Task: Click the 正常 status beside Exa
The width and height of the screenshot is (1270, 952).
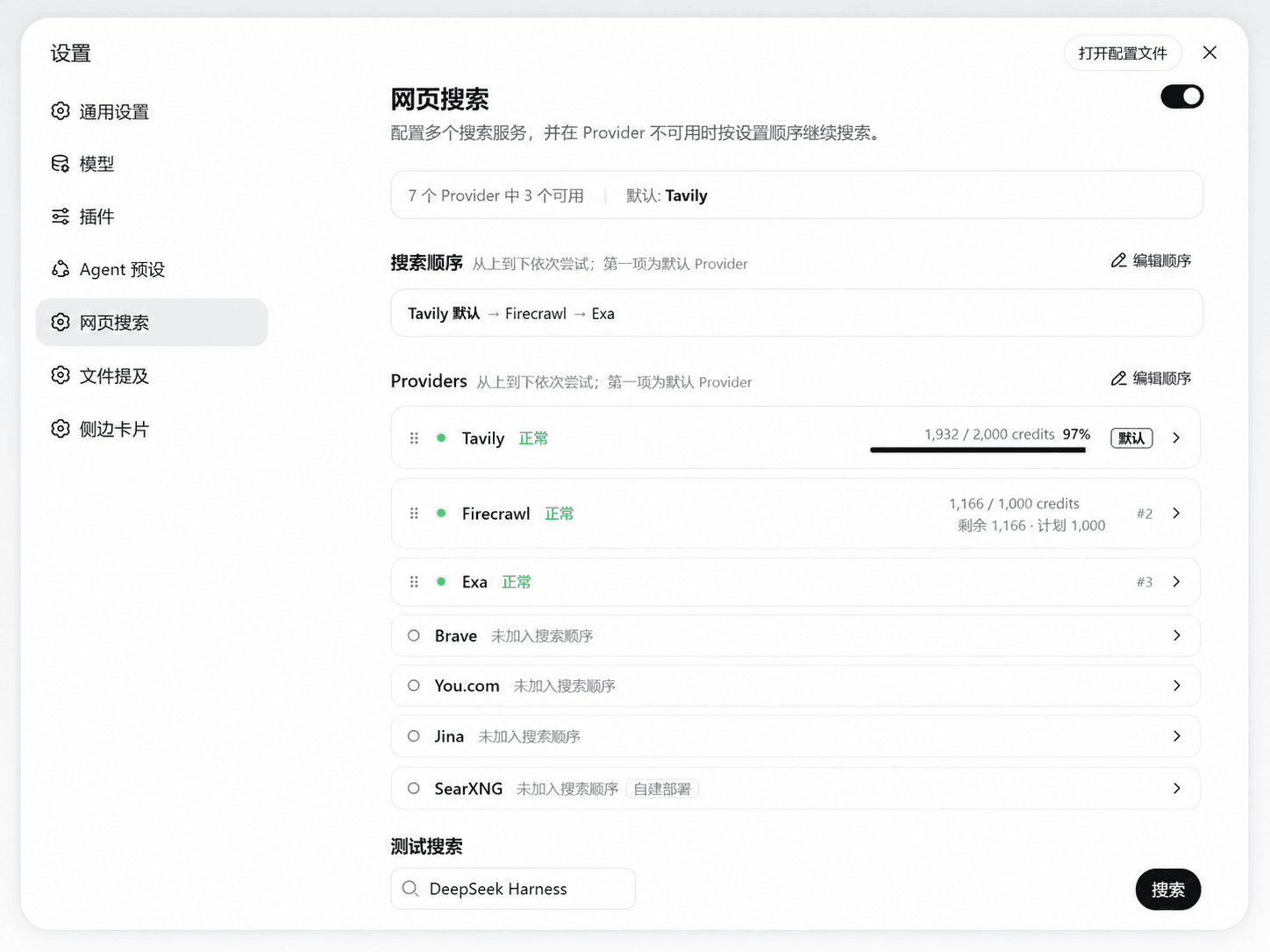Action: [x=517, y=582]
